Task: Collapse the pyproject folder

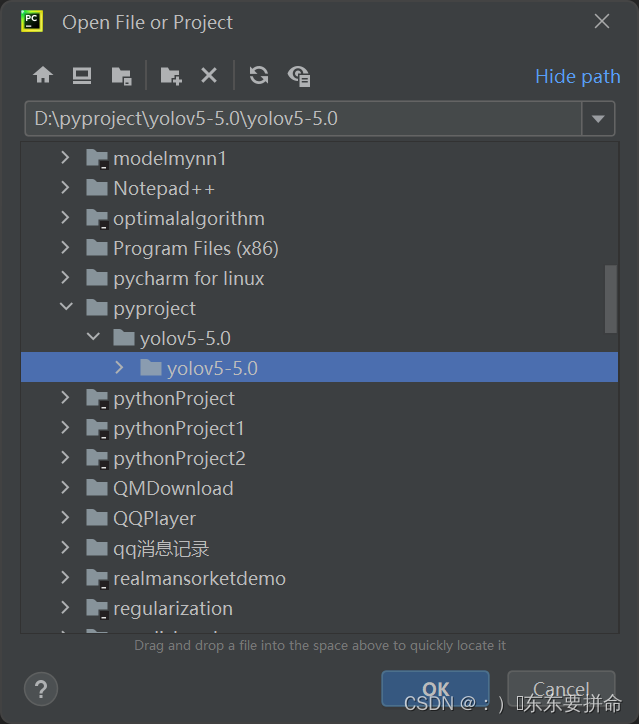Action: pyautogui.click(x=66, y=307)
